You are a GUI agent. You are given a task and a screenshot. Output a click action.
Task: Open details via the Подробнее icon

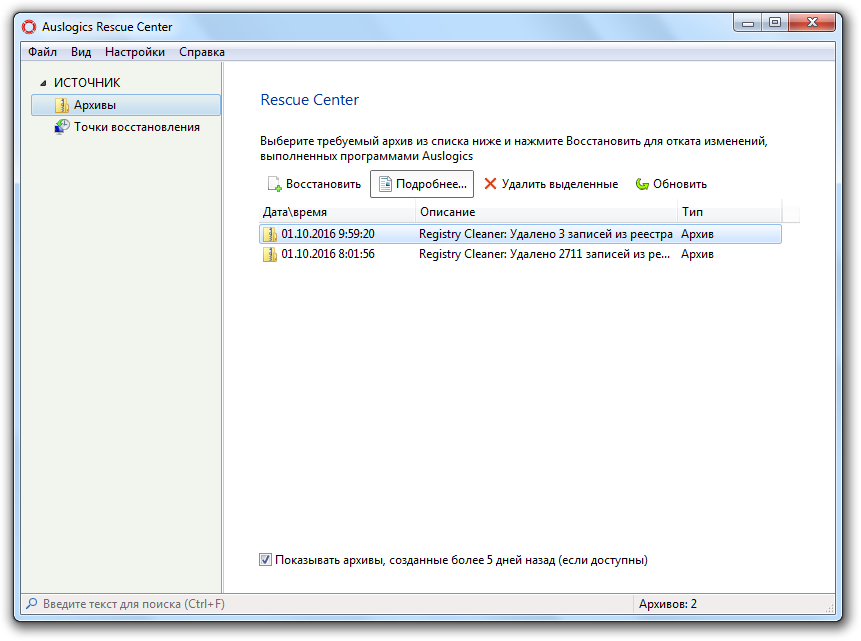point(384,184)
